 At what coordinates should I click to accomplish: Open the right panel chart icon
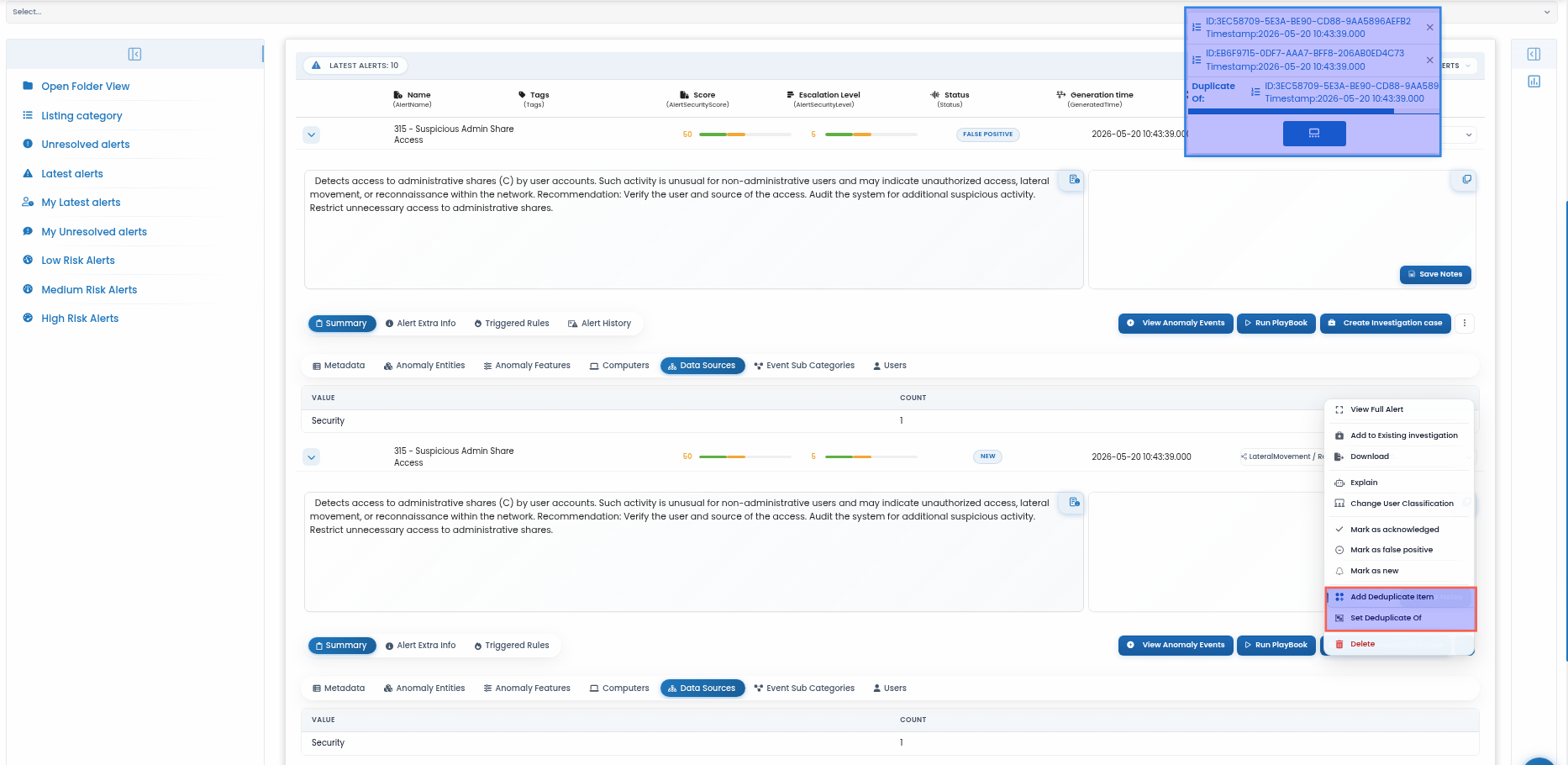tap(1534, 82)
